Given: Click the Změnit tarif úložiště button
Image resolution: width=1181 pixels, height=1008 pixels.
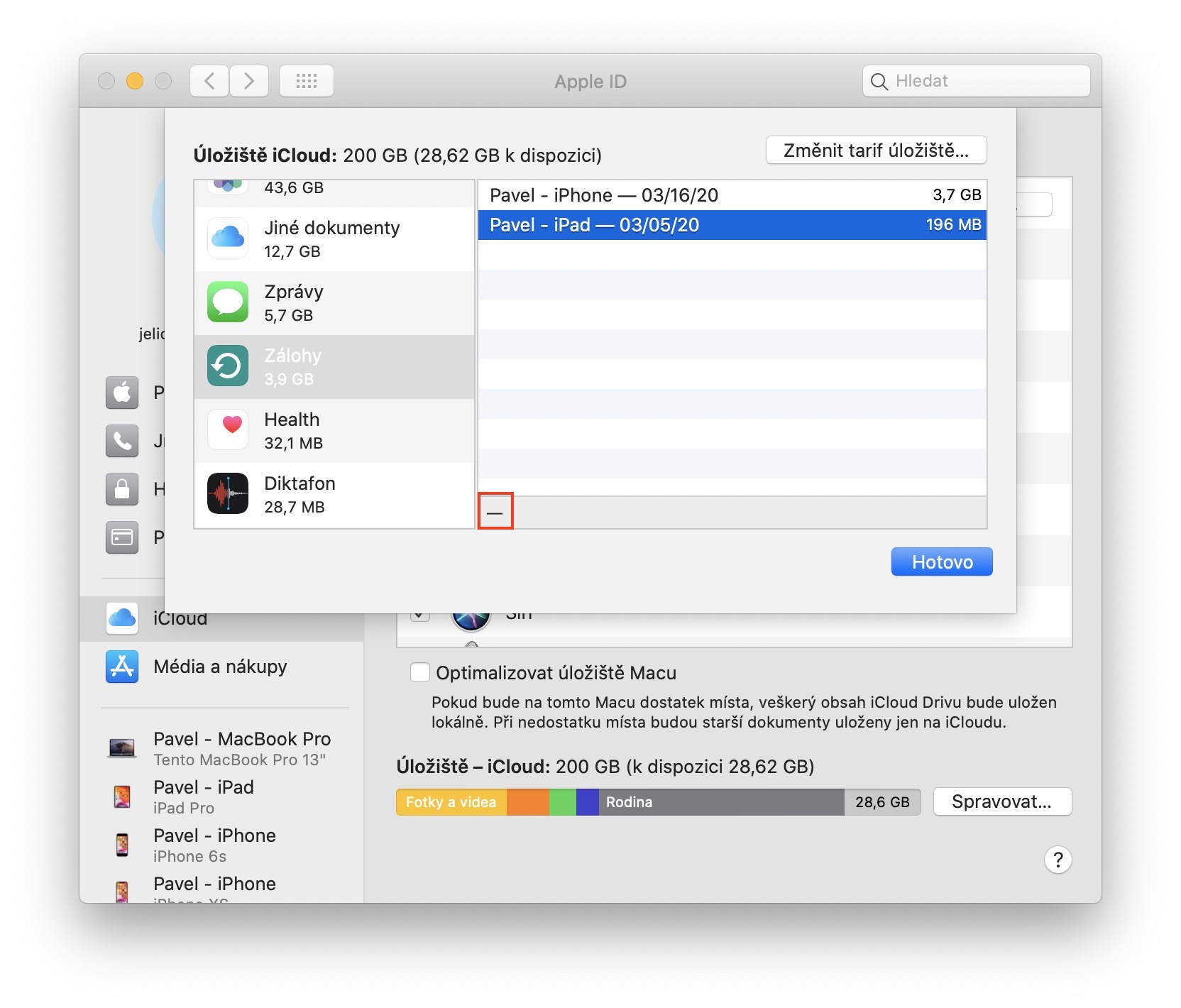Looking at the screenshot, I should tap(876, 150).
